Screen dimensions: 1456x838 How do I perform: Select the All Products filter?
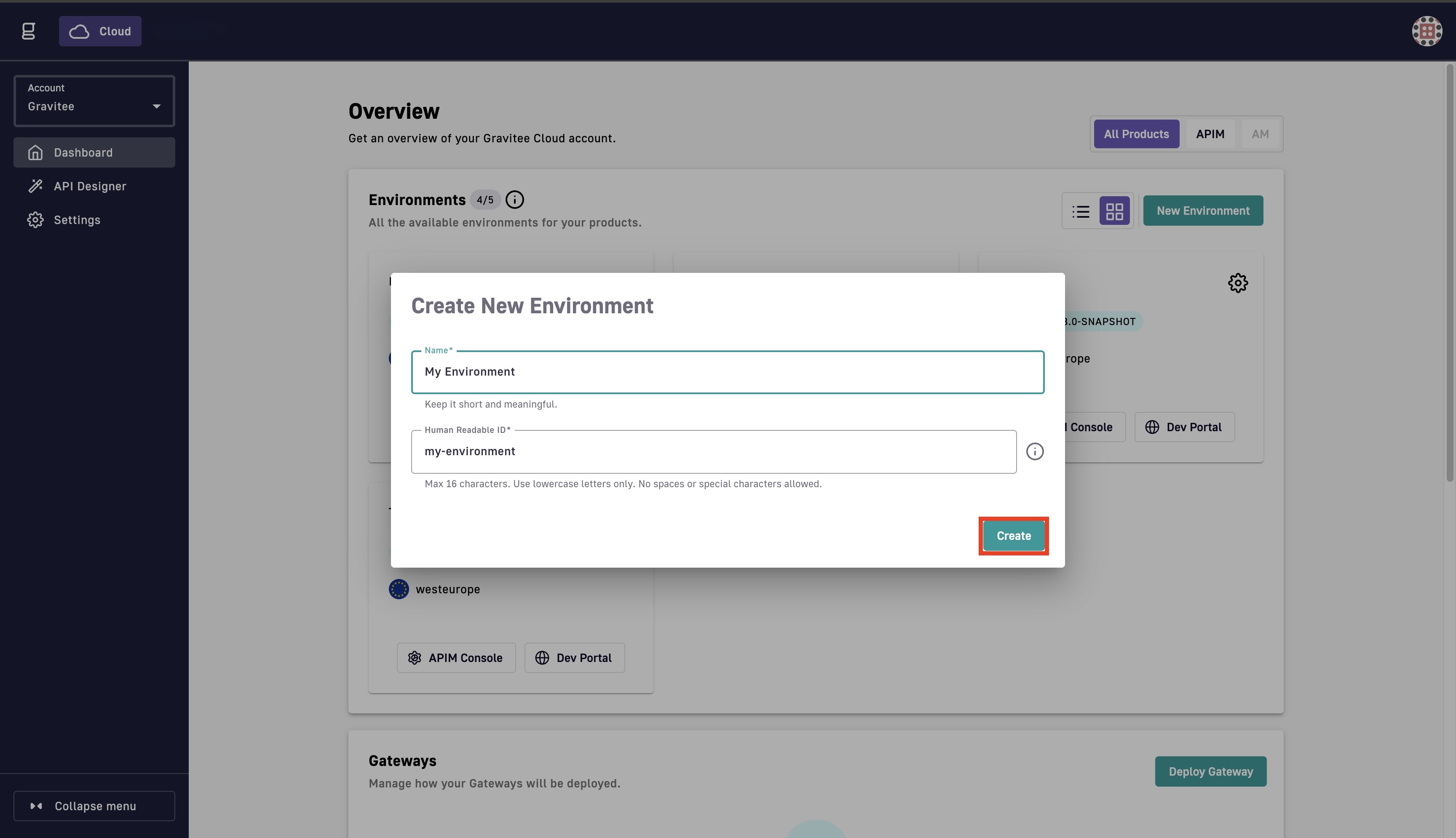click(x=1136, y=134)
